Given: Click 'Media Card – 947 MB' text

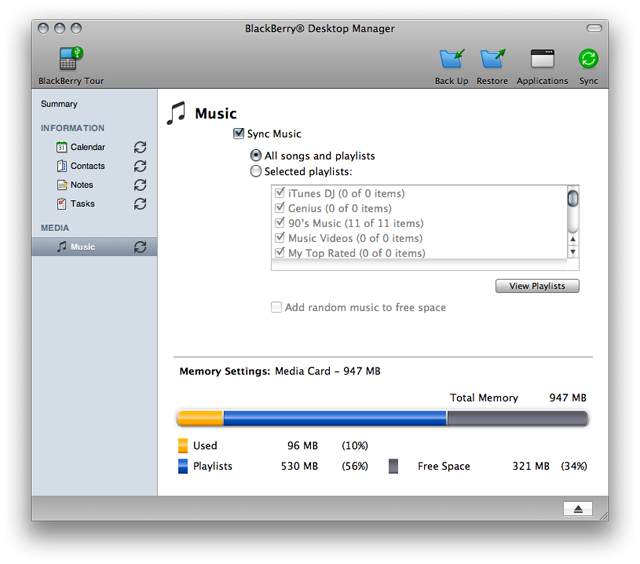Looking at the screenshot, I should (x=327, y=371).
